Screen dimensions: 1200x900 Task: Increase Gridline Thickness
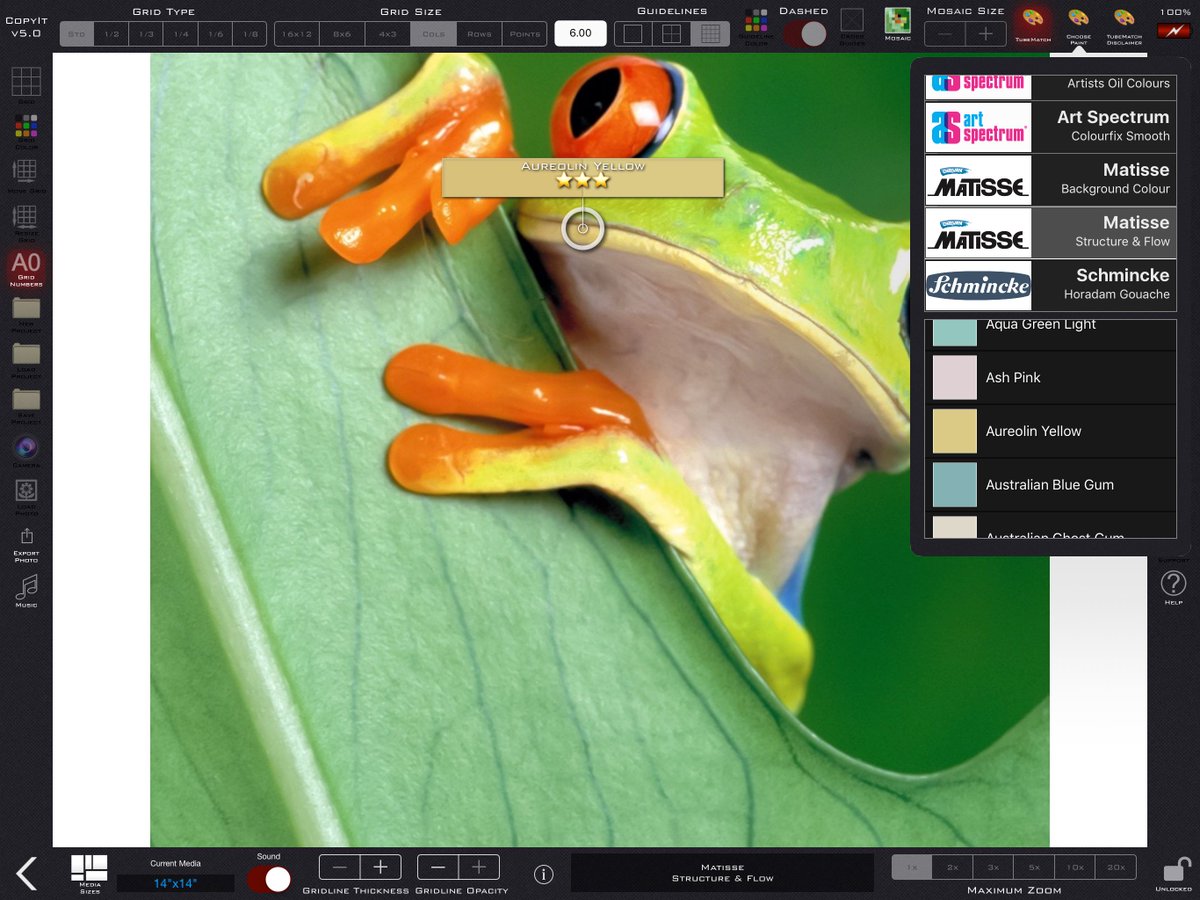pyautogui.click(x=381, y=867)
